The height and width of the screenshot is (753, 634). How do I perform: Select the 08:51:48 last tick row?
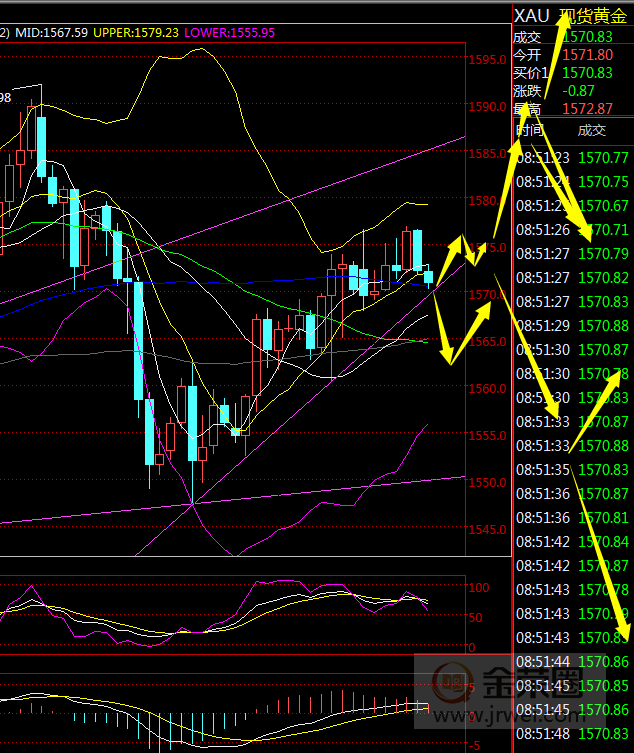571,734
